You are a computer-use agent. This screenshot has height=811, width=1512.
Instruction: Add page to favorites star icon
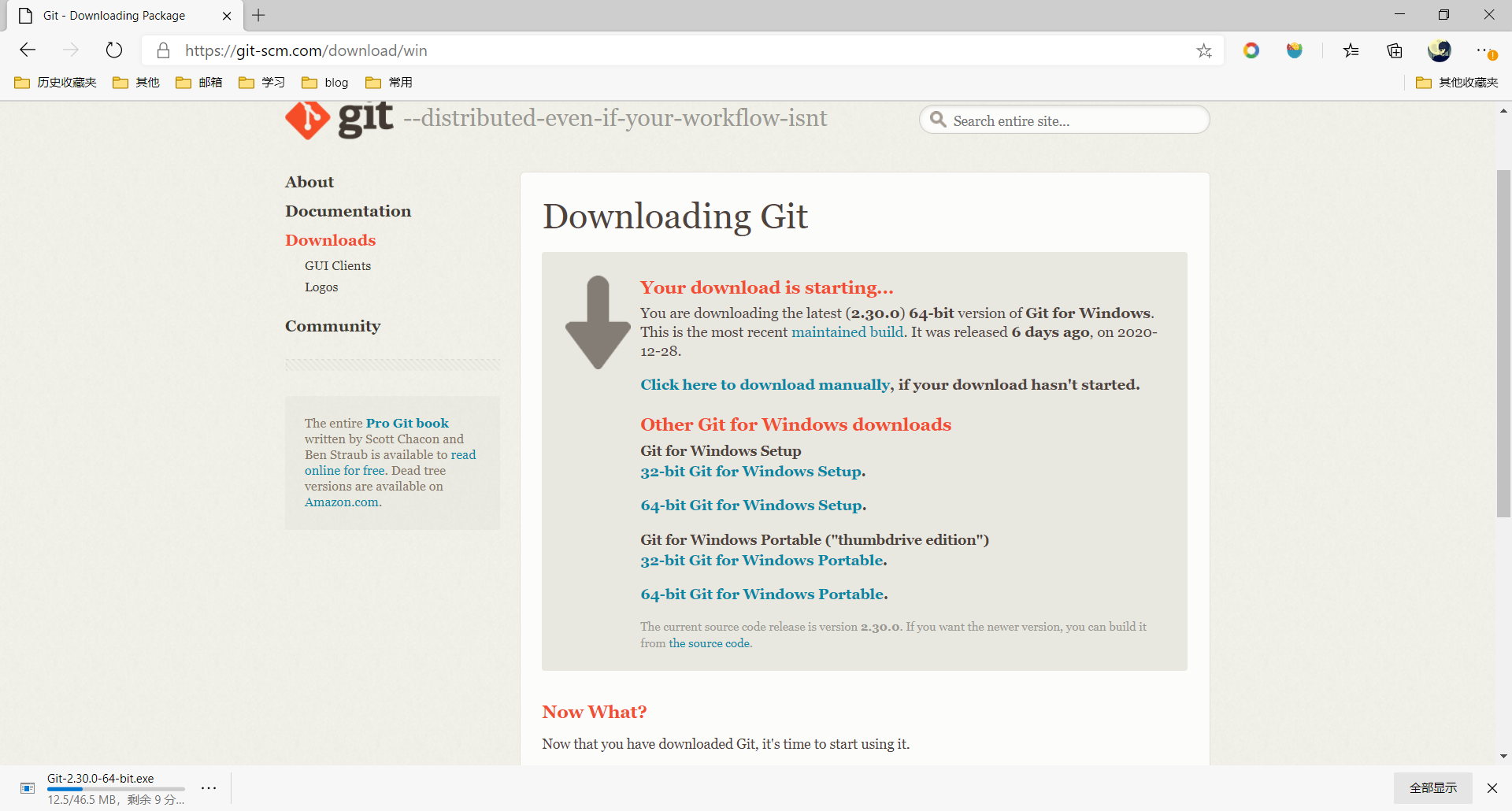point(1204,51)
